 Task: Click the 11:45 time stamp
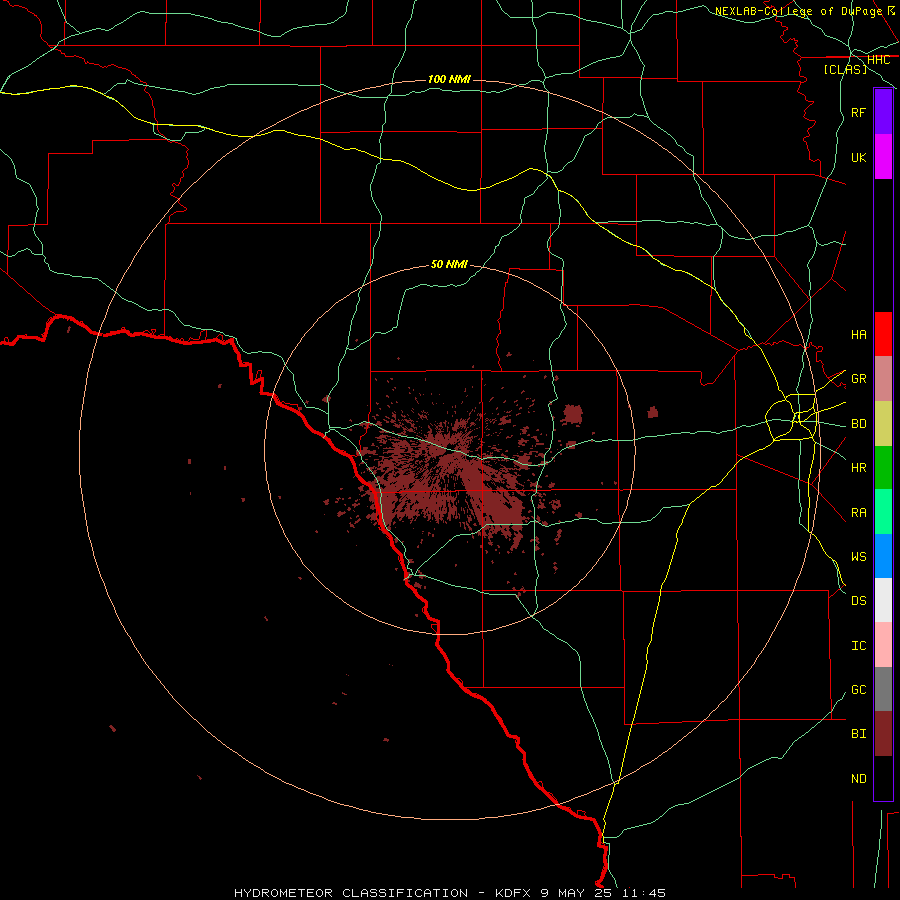coord(643,893)
